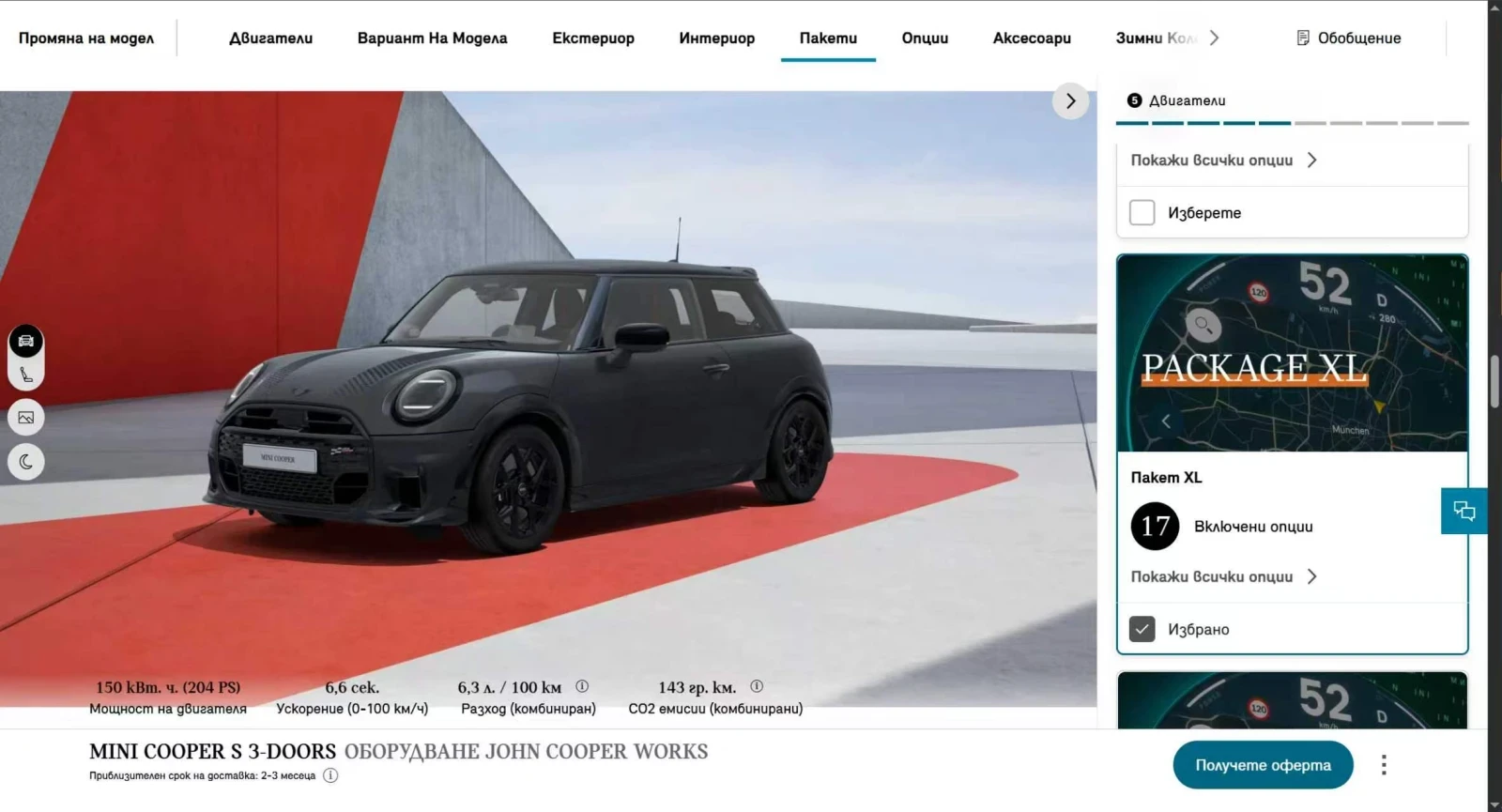The height and width of the screenshot is (812, 1502).
Task: Open the three-dot more options menu
Action: 1384,765
